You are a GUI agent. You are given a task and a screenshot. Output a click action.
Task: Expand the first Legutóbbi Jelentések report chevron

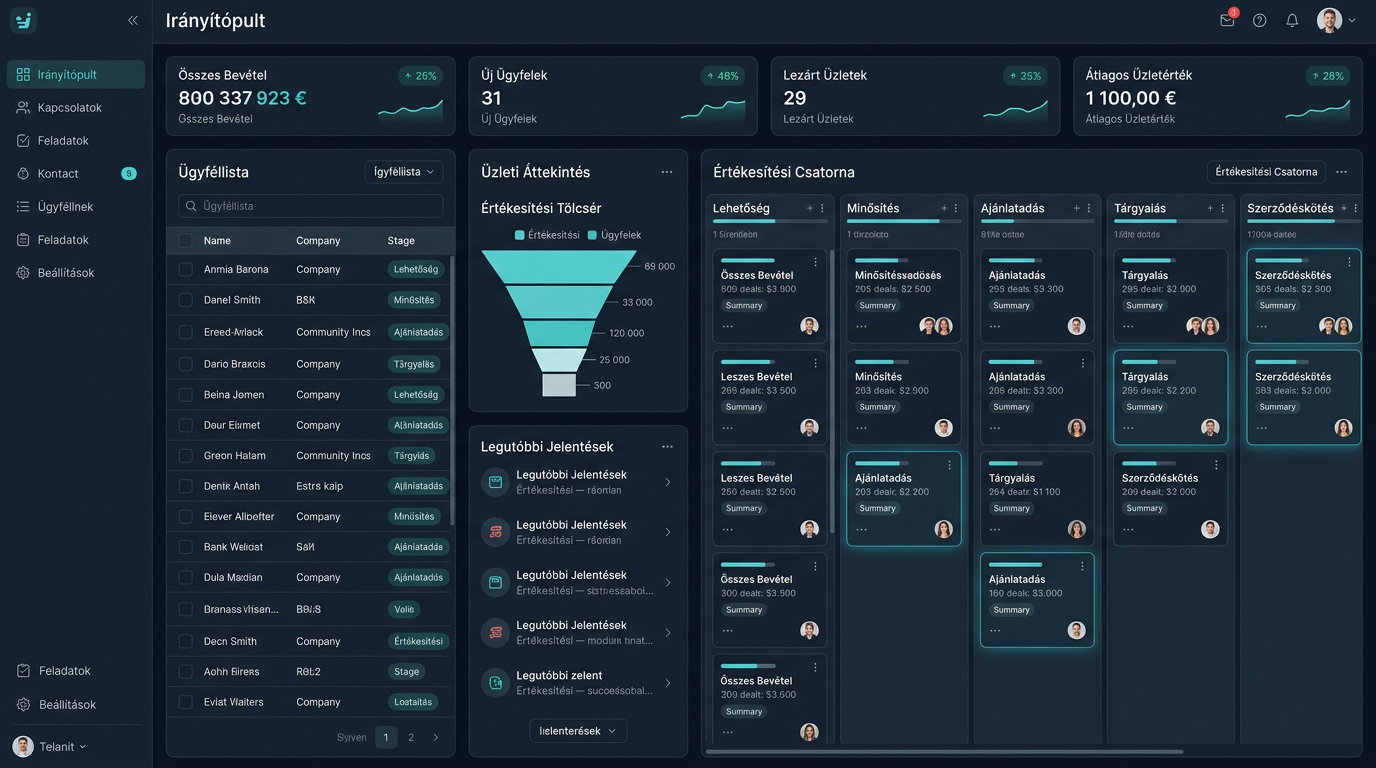click(668, 482)
